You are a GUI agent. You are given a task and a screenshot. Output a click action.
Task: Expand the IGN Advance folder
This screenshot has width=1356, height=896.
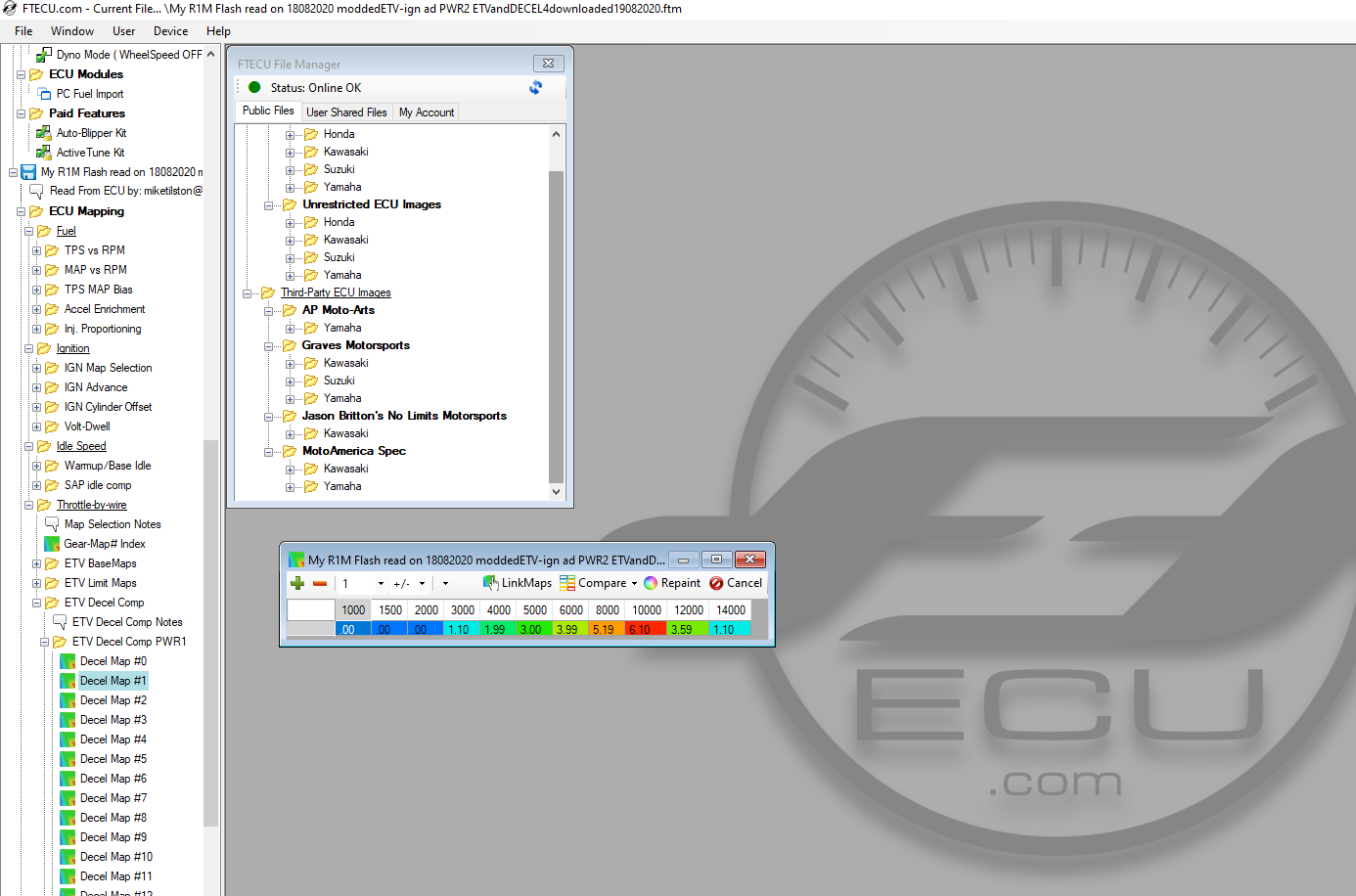tap(36, 387)
